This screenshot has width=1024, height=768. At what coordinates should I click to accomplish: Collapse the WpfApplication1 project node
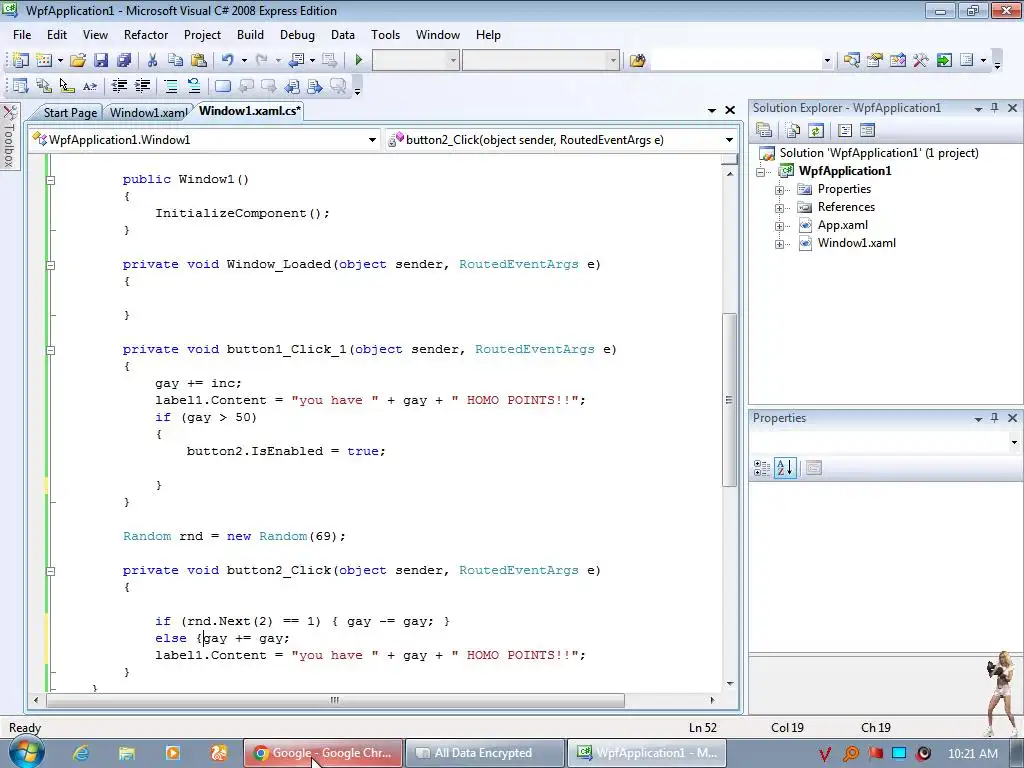(761, 172)
